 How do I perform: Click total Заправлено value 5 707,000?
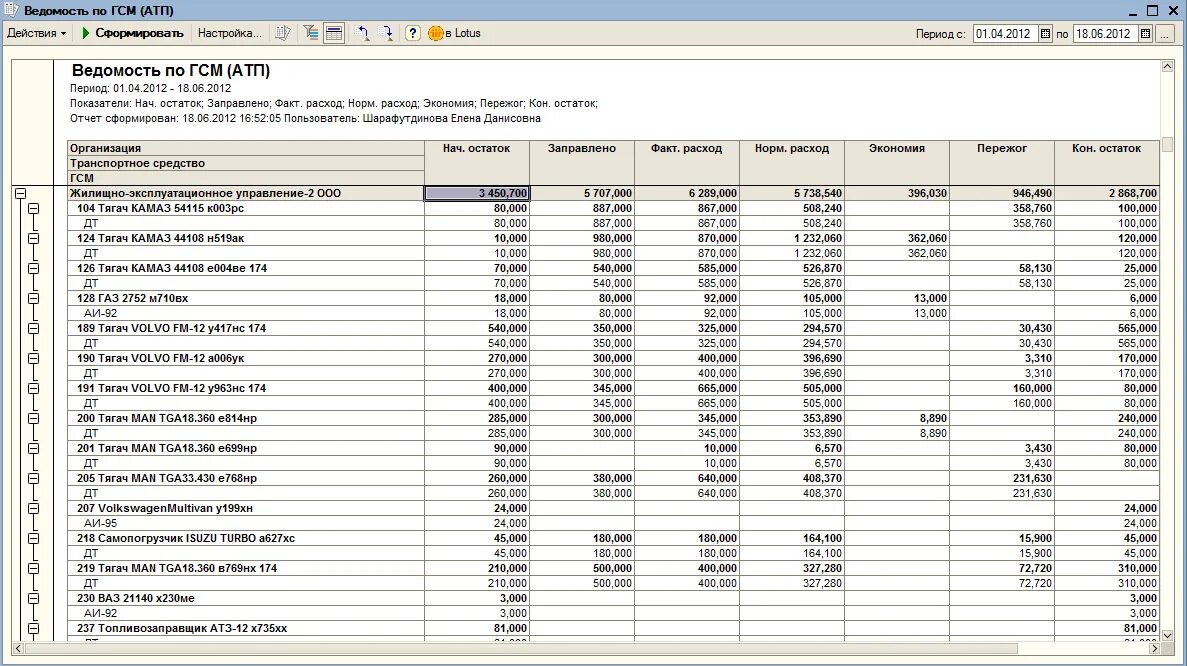582,194
